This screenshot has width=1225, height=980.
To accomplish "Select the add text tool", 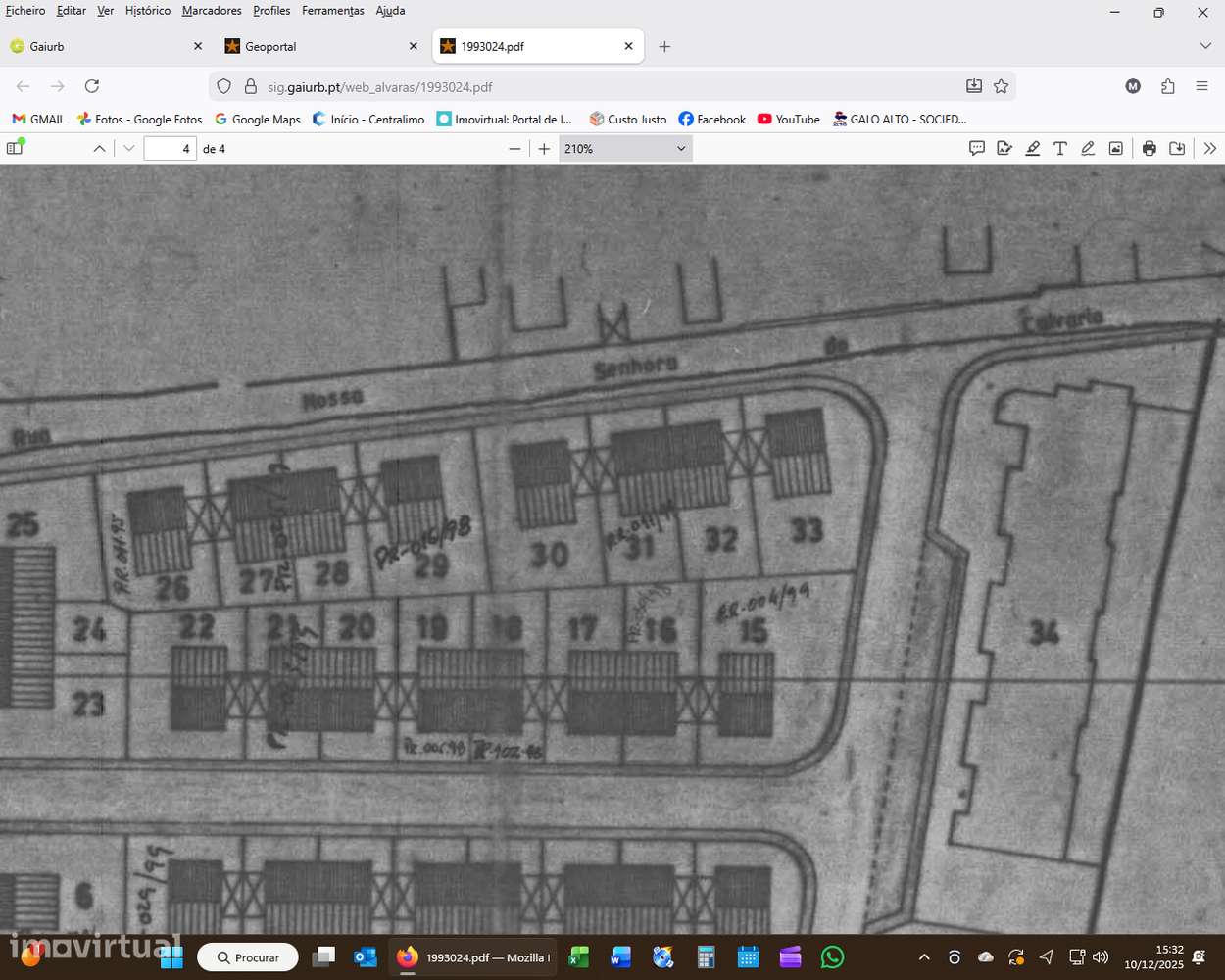I will pos(1059,148).
